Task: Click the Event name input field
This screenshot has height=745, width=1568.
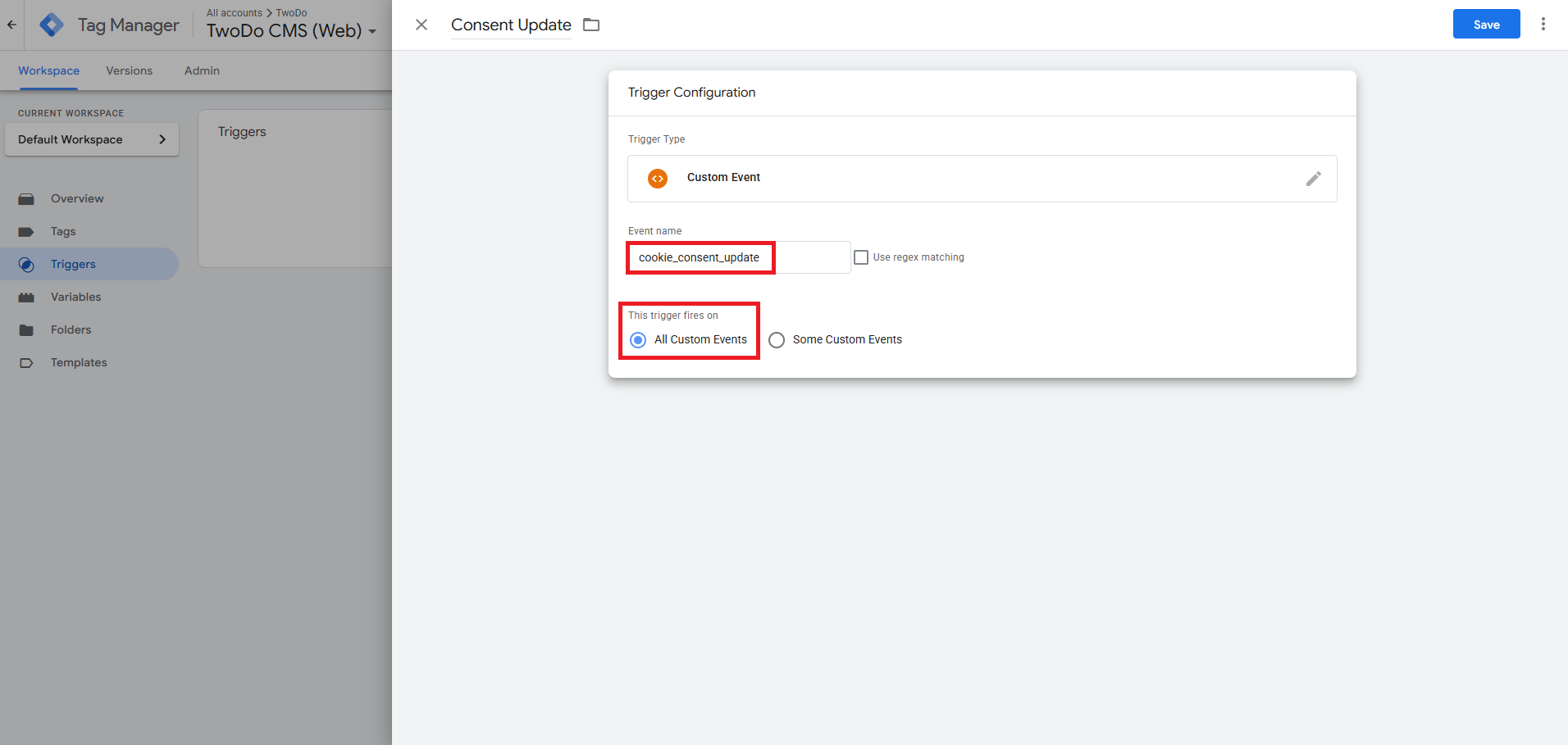Action: (x=738, y=257)
